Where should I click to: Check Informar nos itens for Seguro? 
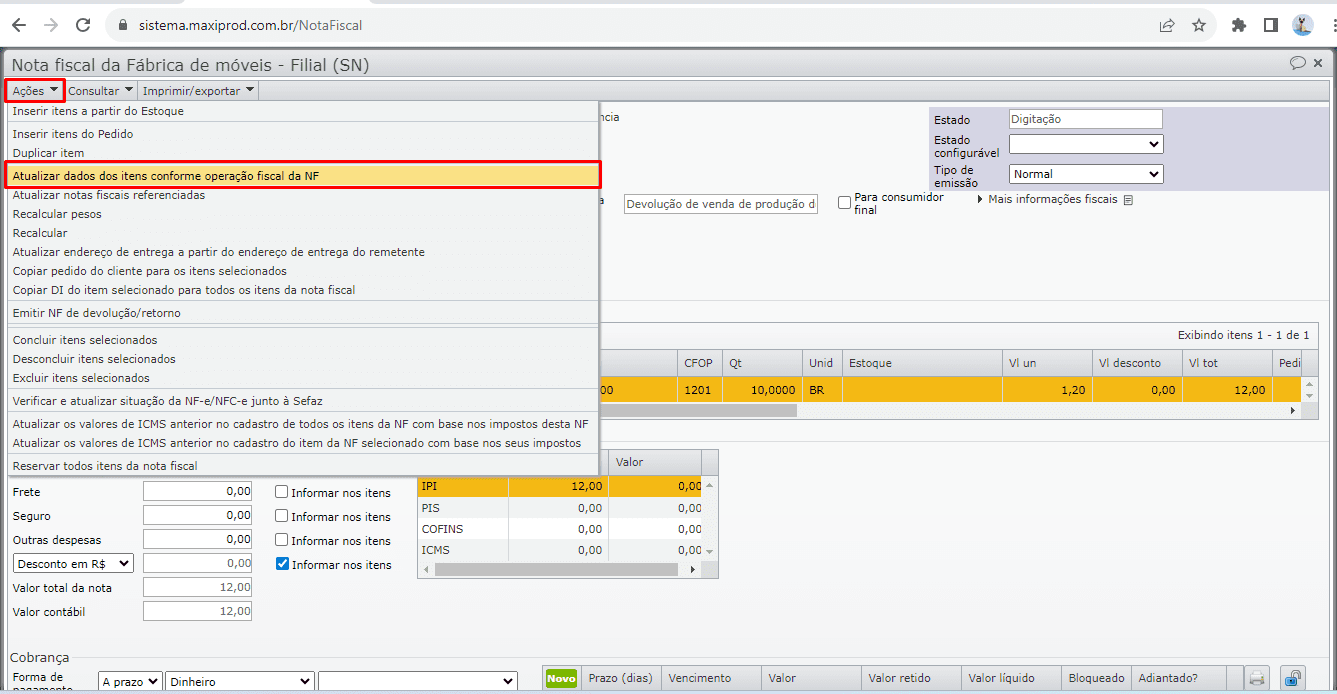coord(282,517)
